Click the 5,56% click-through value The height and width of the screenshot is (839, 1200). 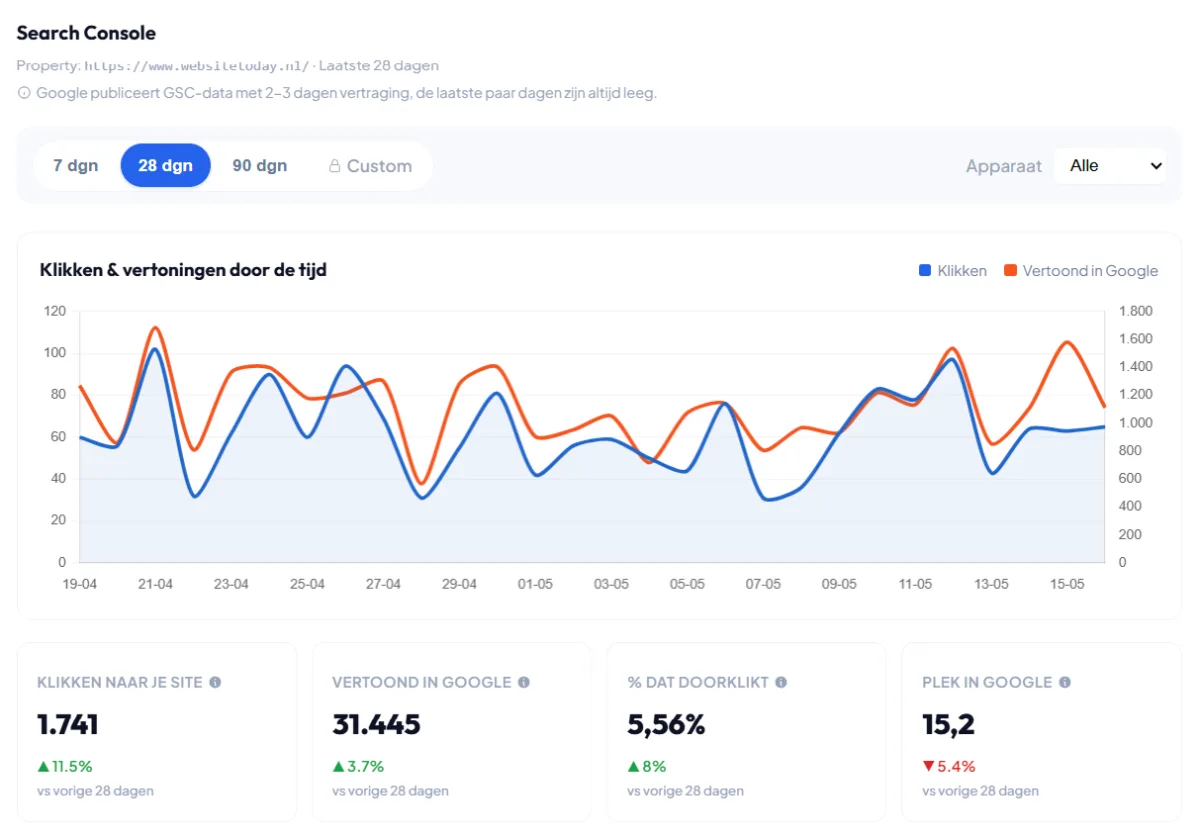point(666,725)
